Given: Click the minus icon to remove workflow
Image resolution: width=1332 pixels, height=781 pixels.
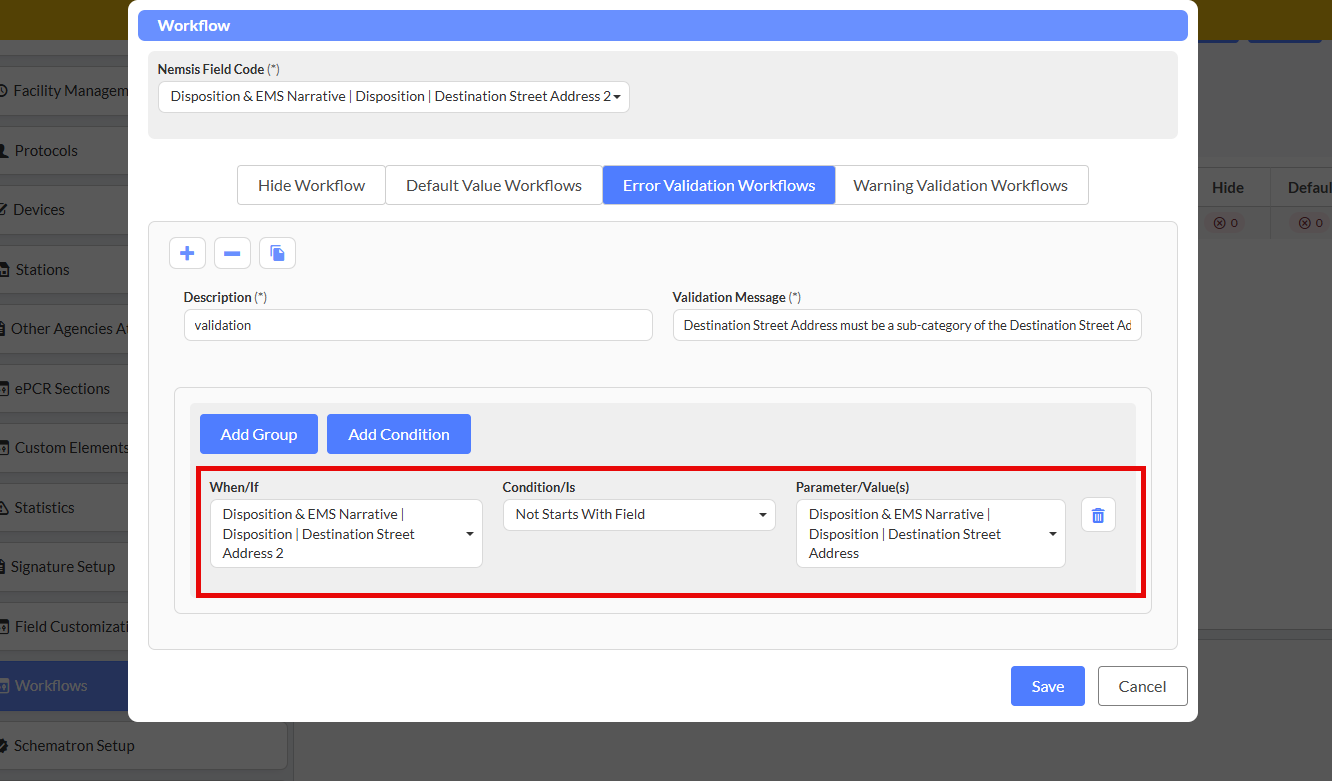Looking at the screenshot, I should pyautogui.click(x=232, y=254).
